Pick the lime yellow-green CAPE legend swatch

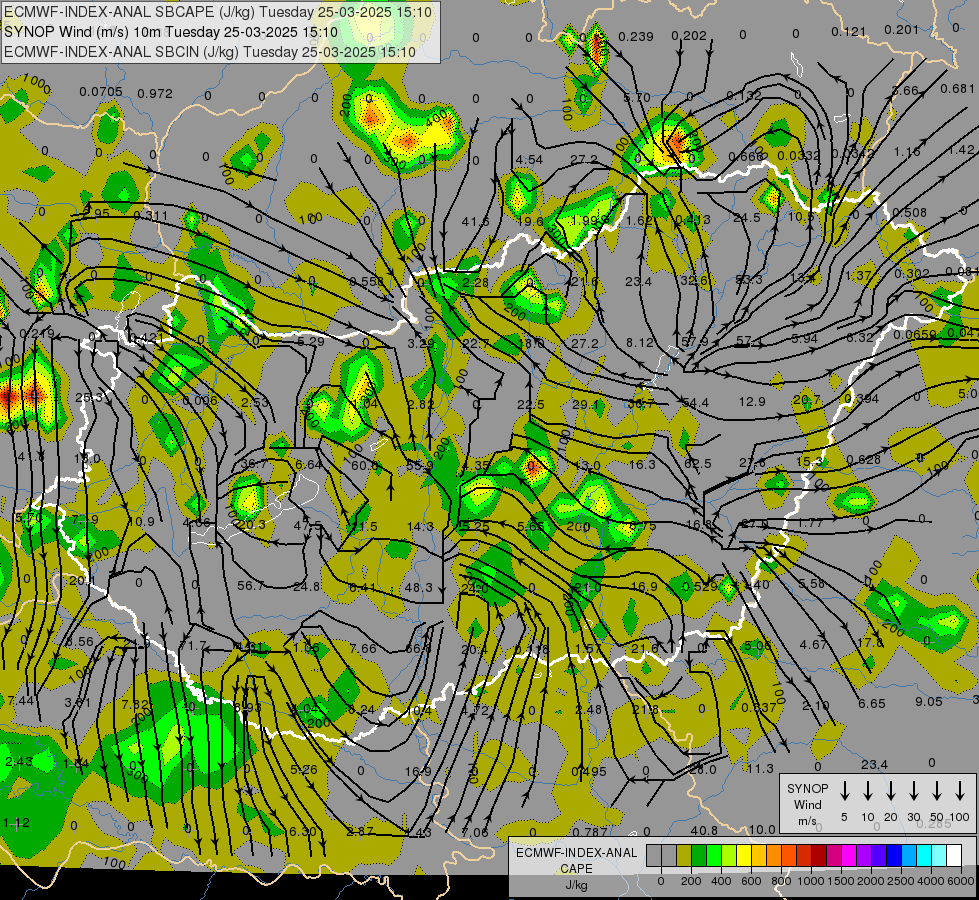pyautogui.click(x=729, y=855)
